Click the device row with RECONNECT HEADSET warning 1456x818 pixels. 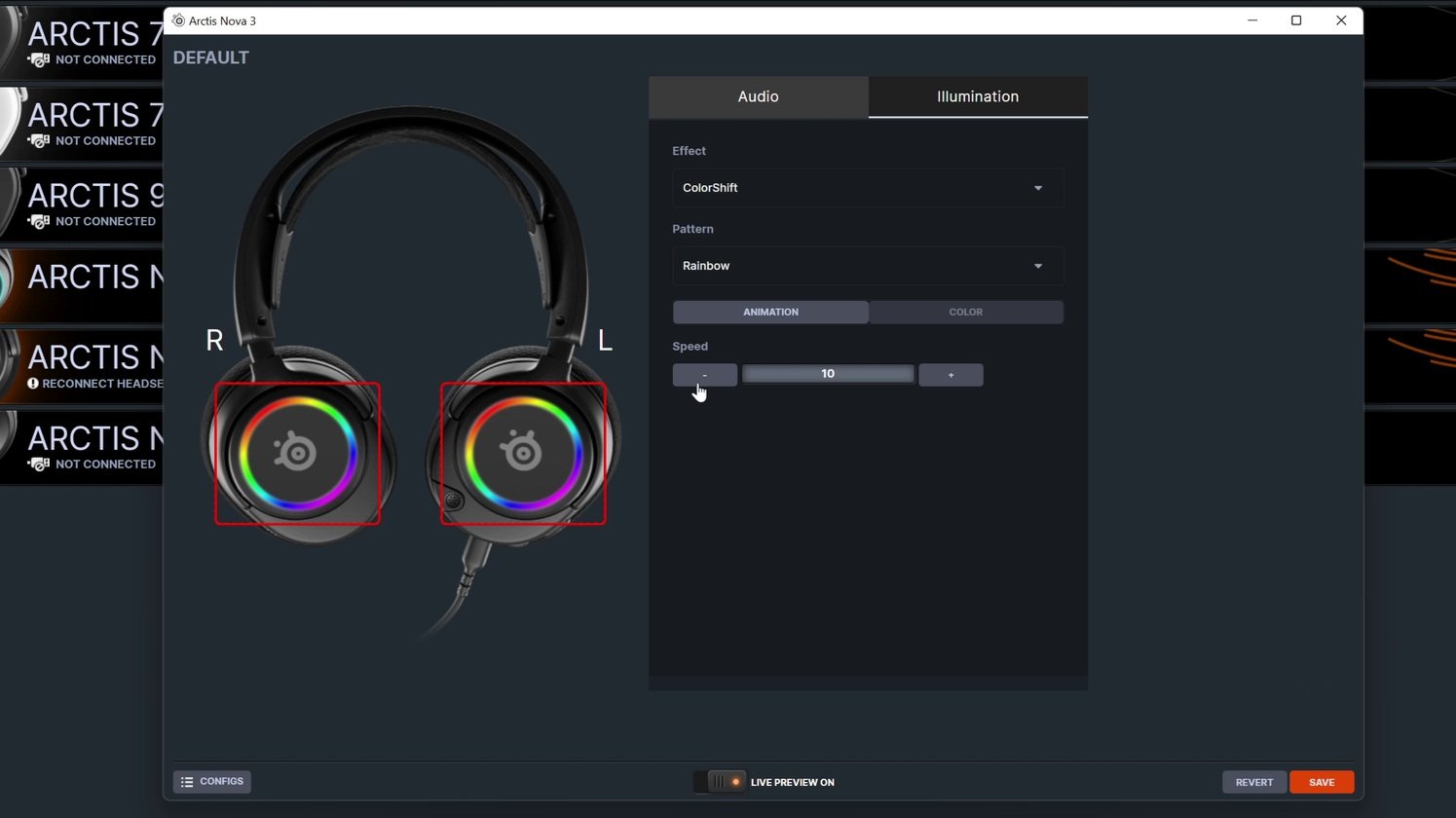[x=82, y=366]
